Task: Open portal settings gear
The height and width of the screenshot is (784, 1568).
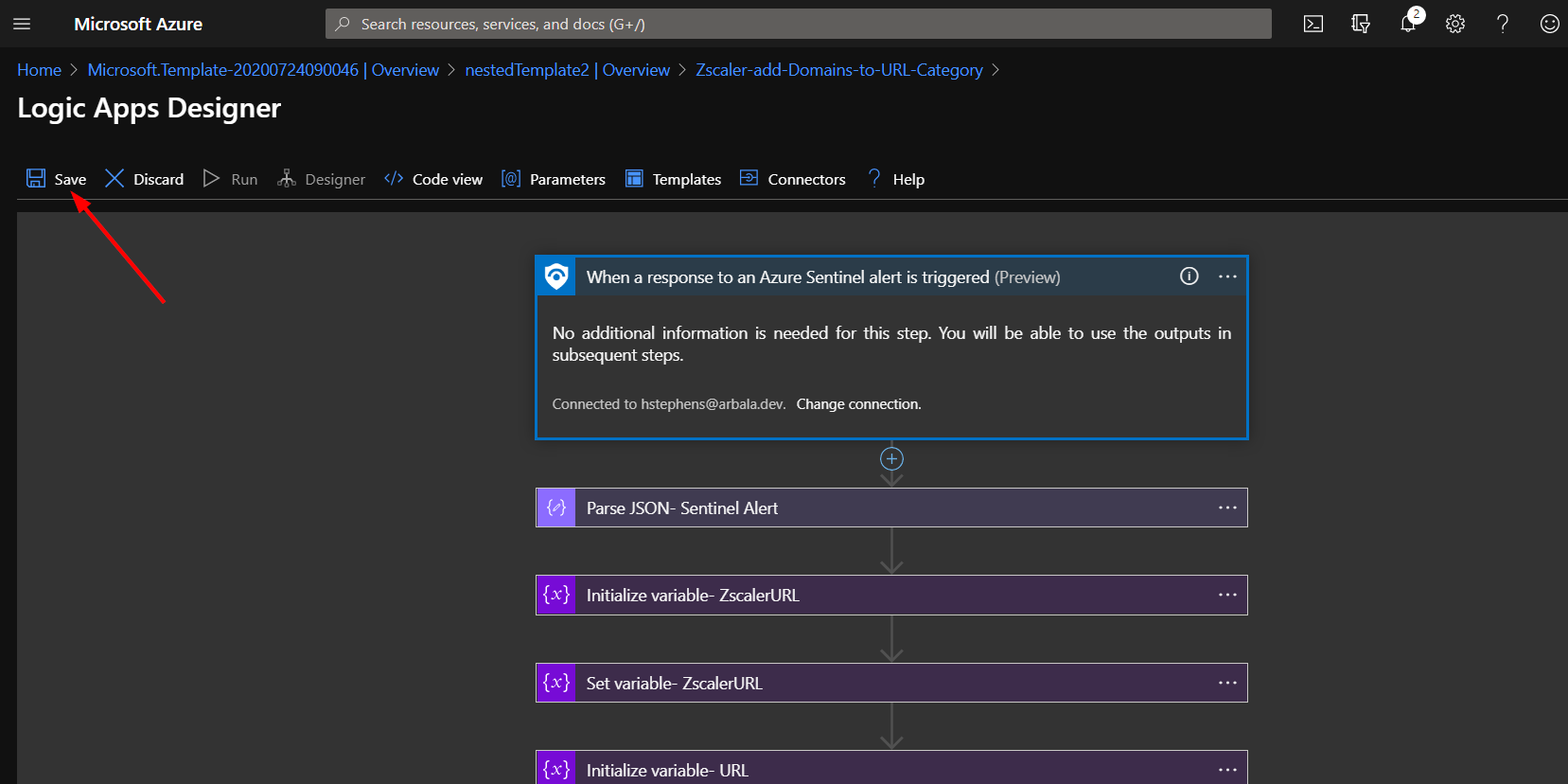Action: click(x=1455, y=24)
